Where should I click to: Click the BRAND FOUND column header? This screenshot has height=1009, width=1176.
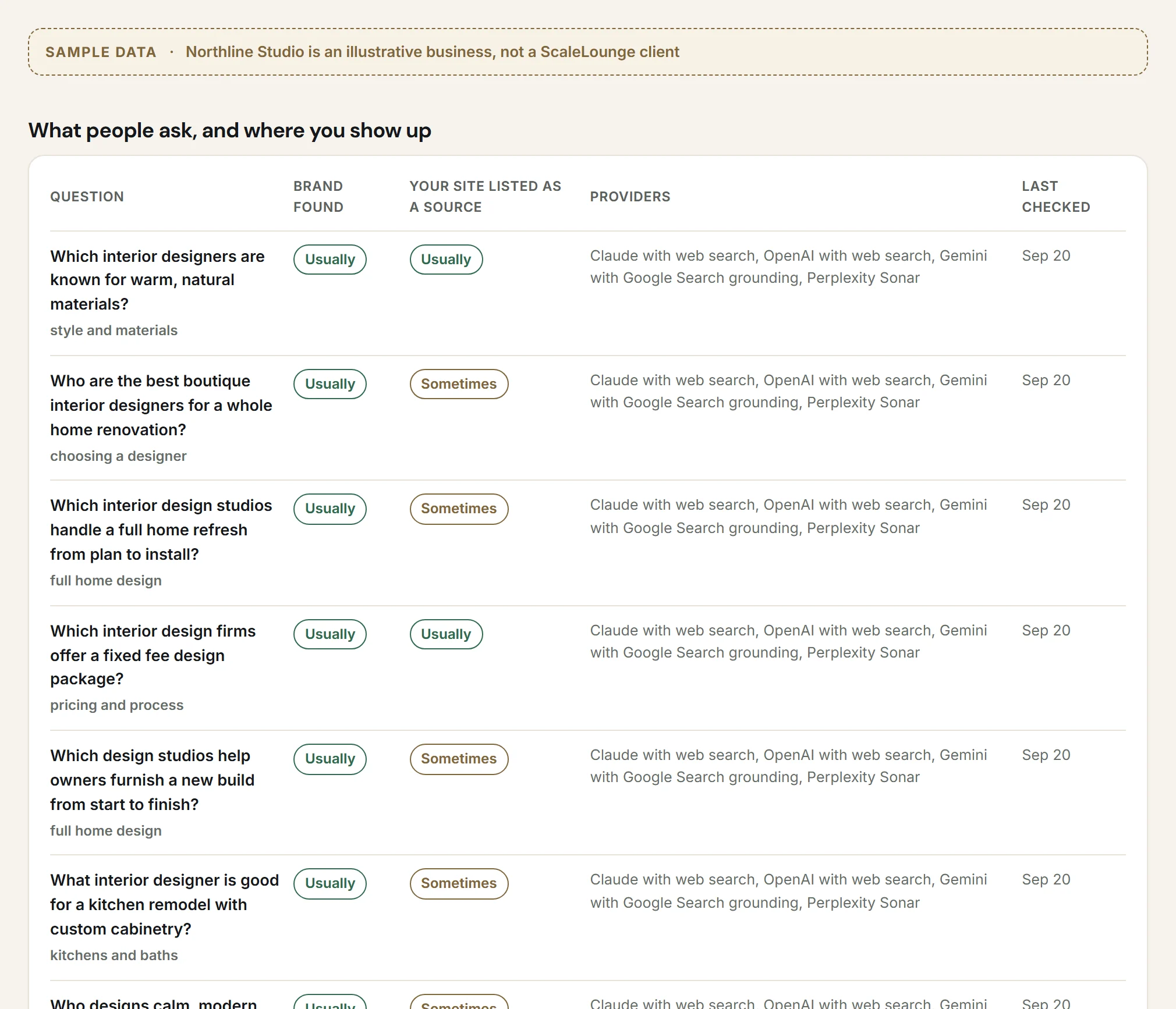[x=318, y=197]
